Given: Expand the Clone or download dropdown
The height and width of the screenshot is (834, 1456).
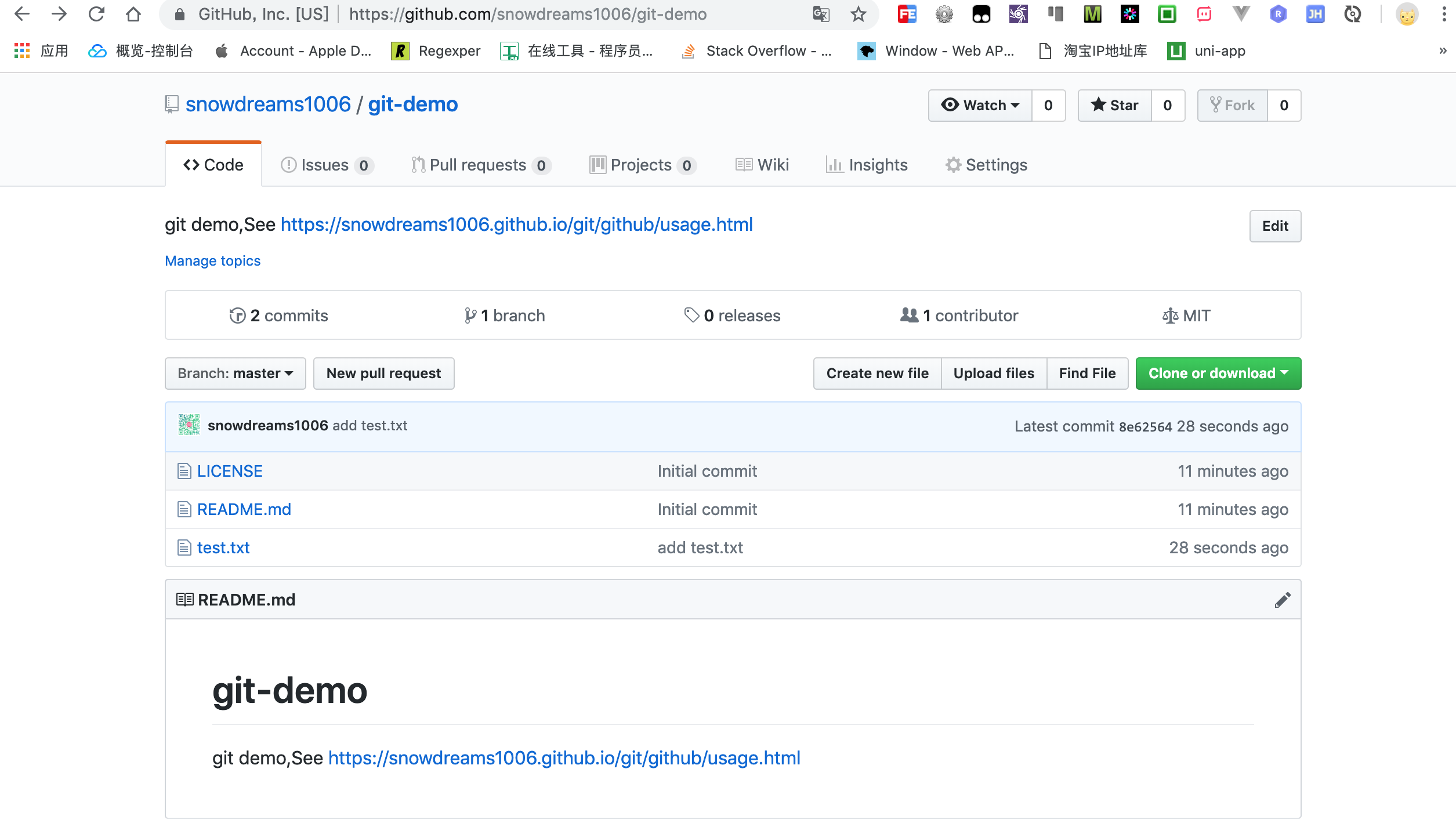Looking at the screenshot, I should click(x=1218, y=373).
